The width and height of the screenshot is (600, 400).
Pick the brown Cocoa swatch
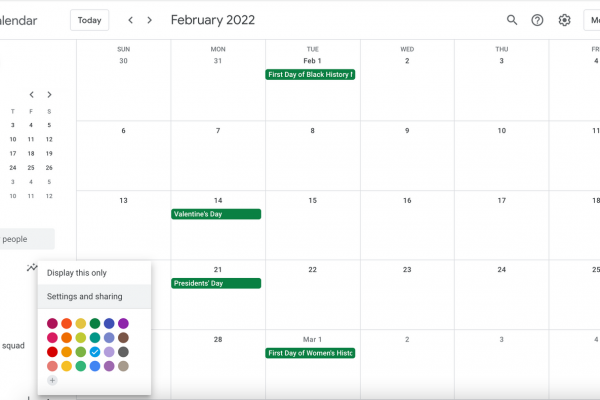[x=123, y=338]
